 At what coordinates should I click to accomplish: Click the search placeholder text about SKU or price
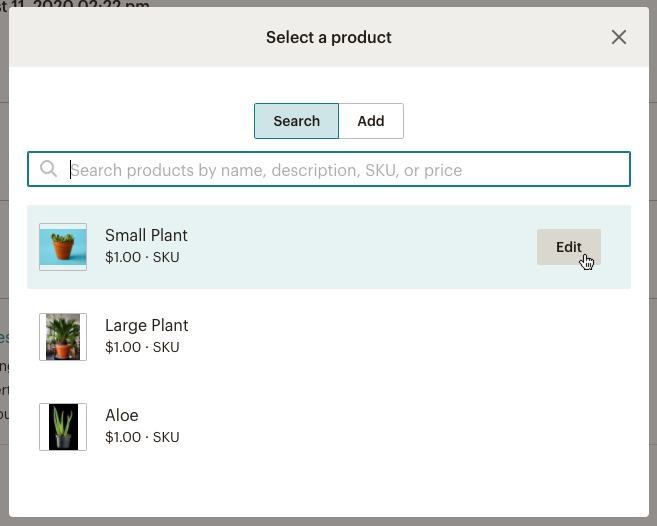click(x=266, y=170)
